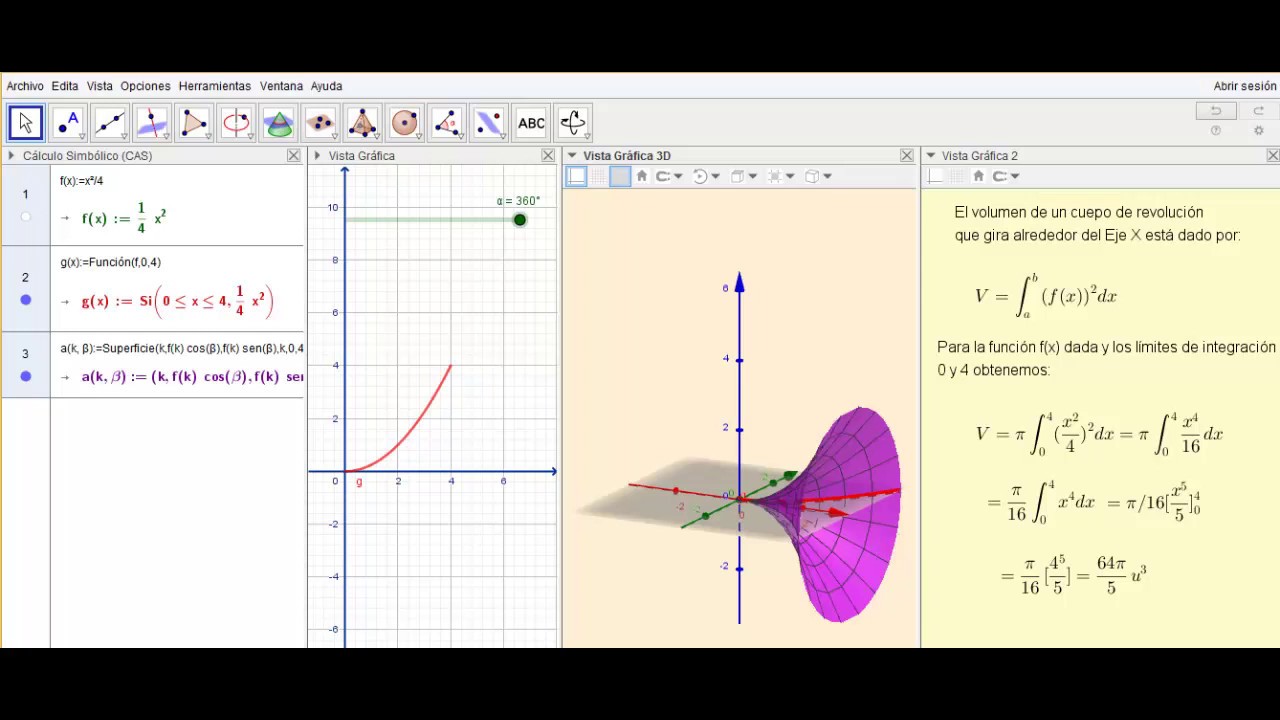
Task: Select the Point tool
Action: click(x=68, y=123)
